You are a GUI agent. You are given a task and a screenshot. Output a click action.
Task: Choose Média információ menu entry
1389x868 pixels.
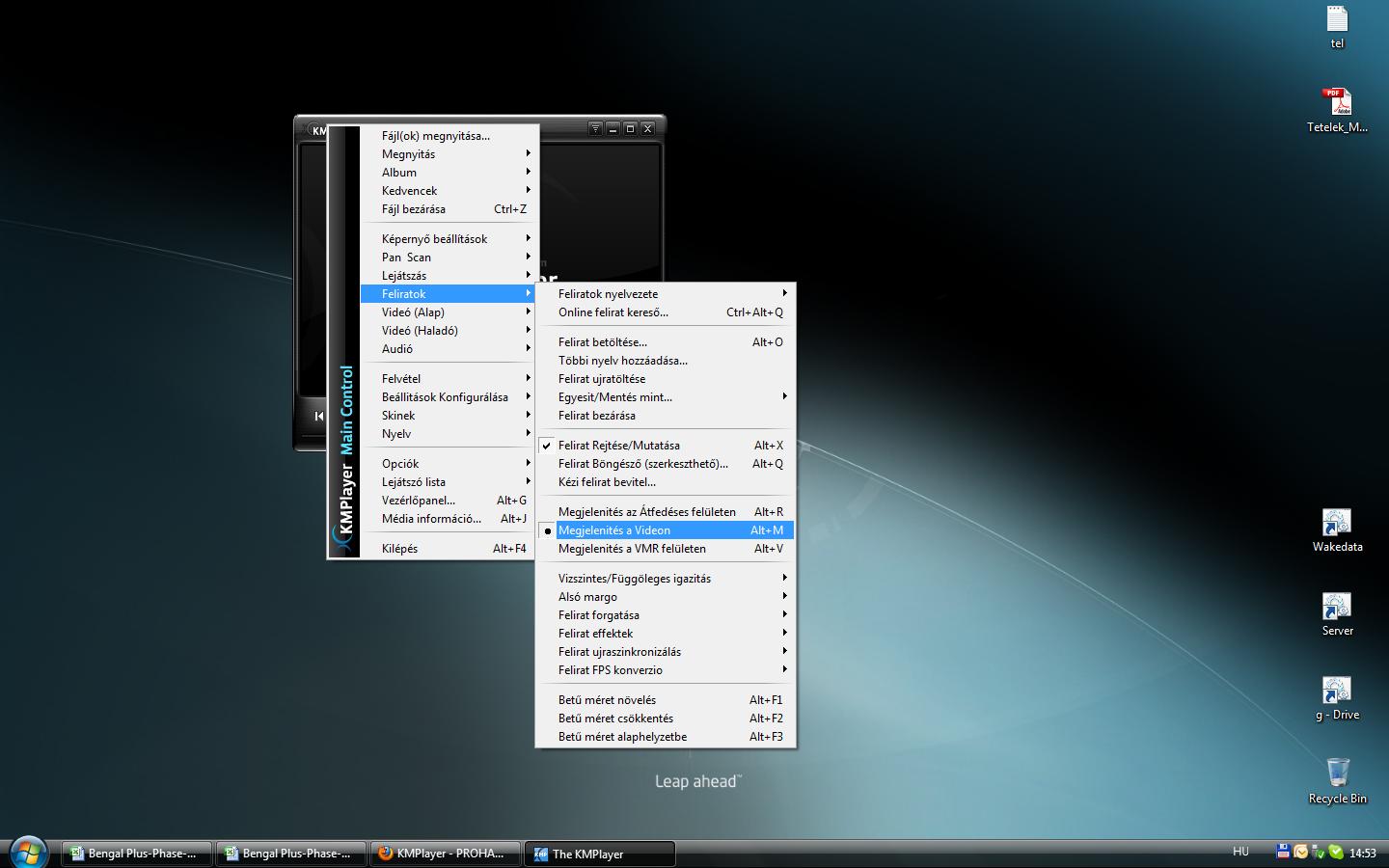pyautogui.click(x=449, y=519)
